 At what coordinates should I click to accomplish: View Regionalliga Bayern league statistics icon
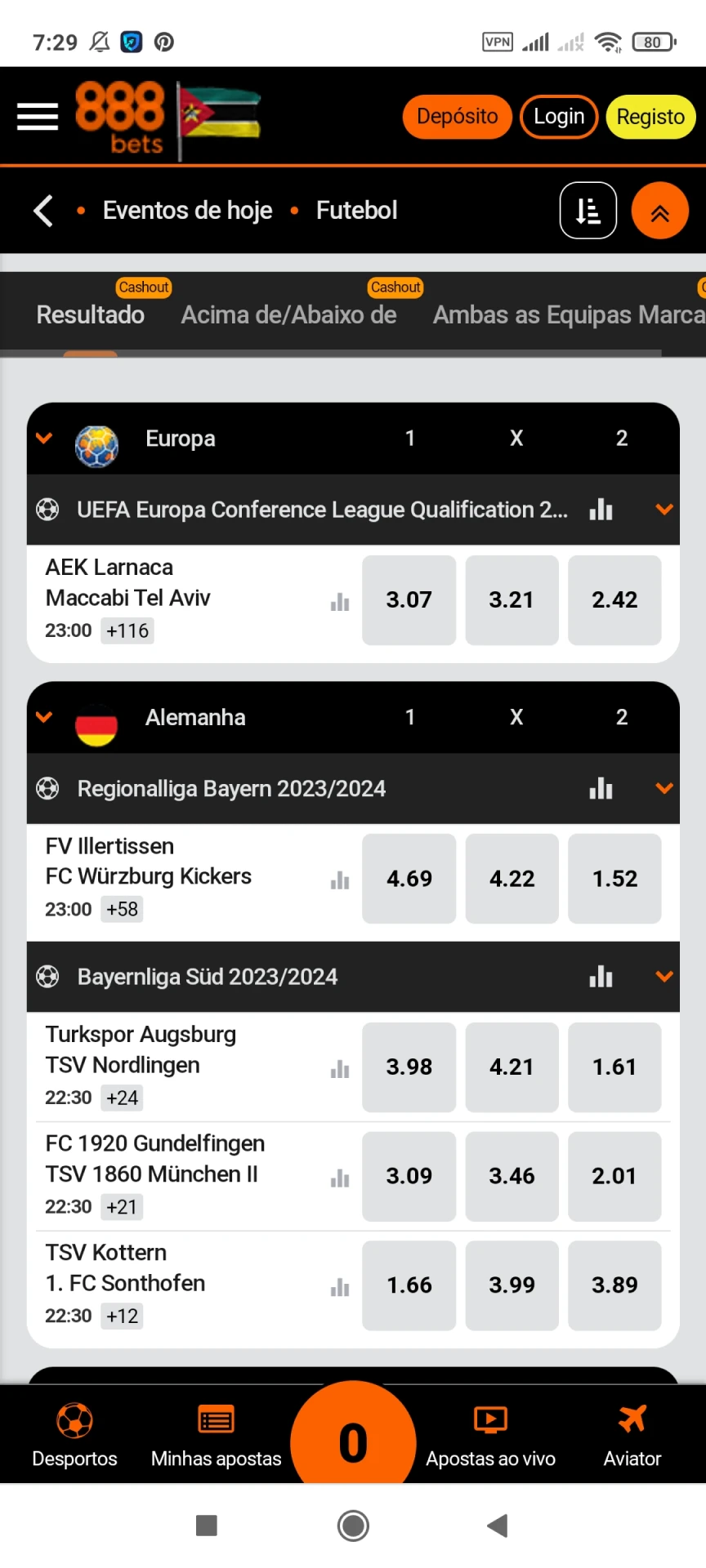(601, 788)
